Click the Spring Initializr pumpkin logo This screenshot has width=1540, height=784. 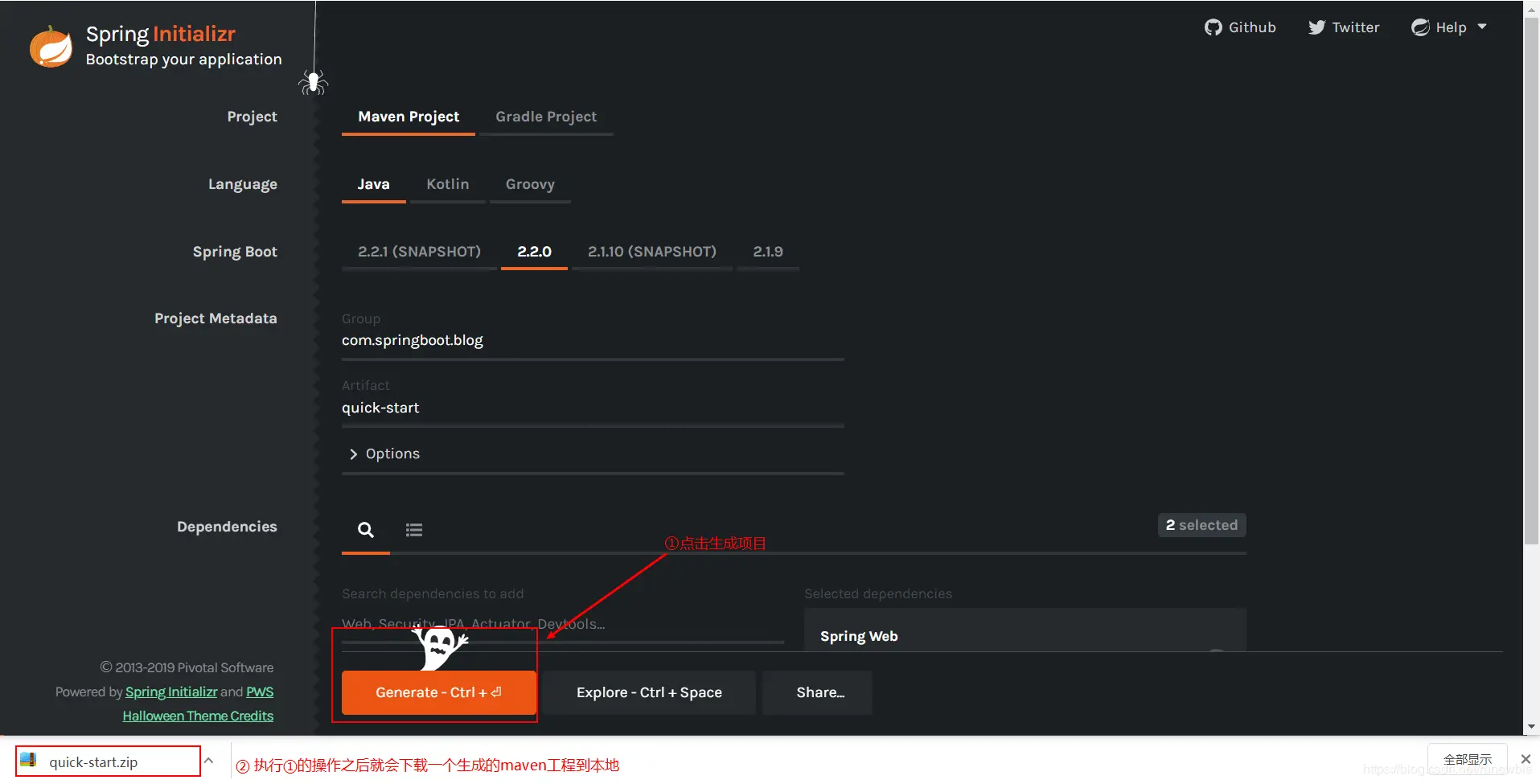pos(50,46)
